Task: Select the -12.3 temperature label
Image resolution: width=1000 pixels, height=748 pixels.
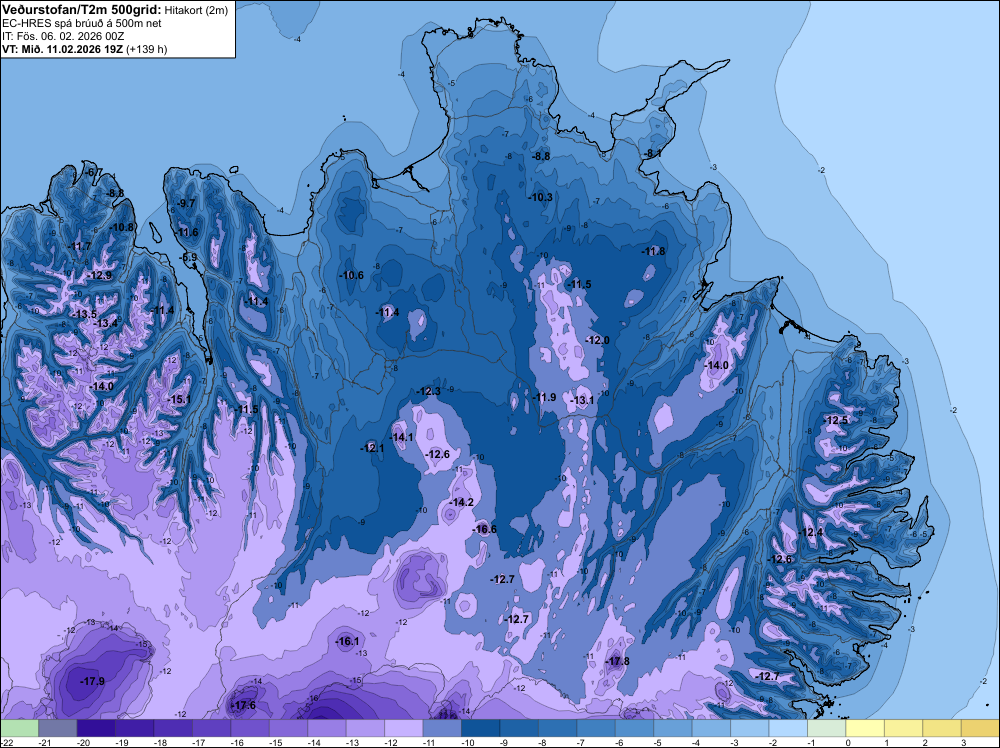Action: pos(428,392)
